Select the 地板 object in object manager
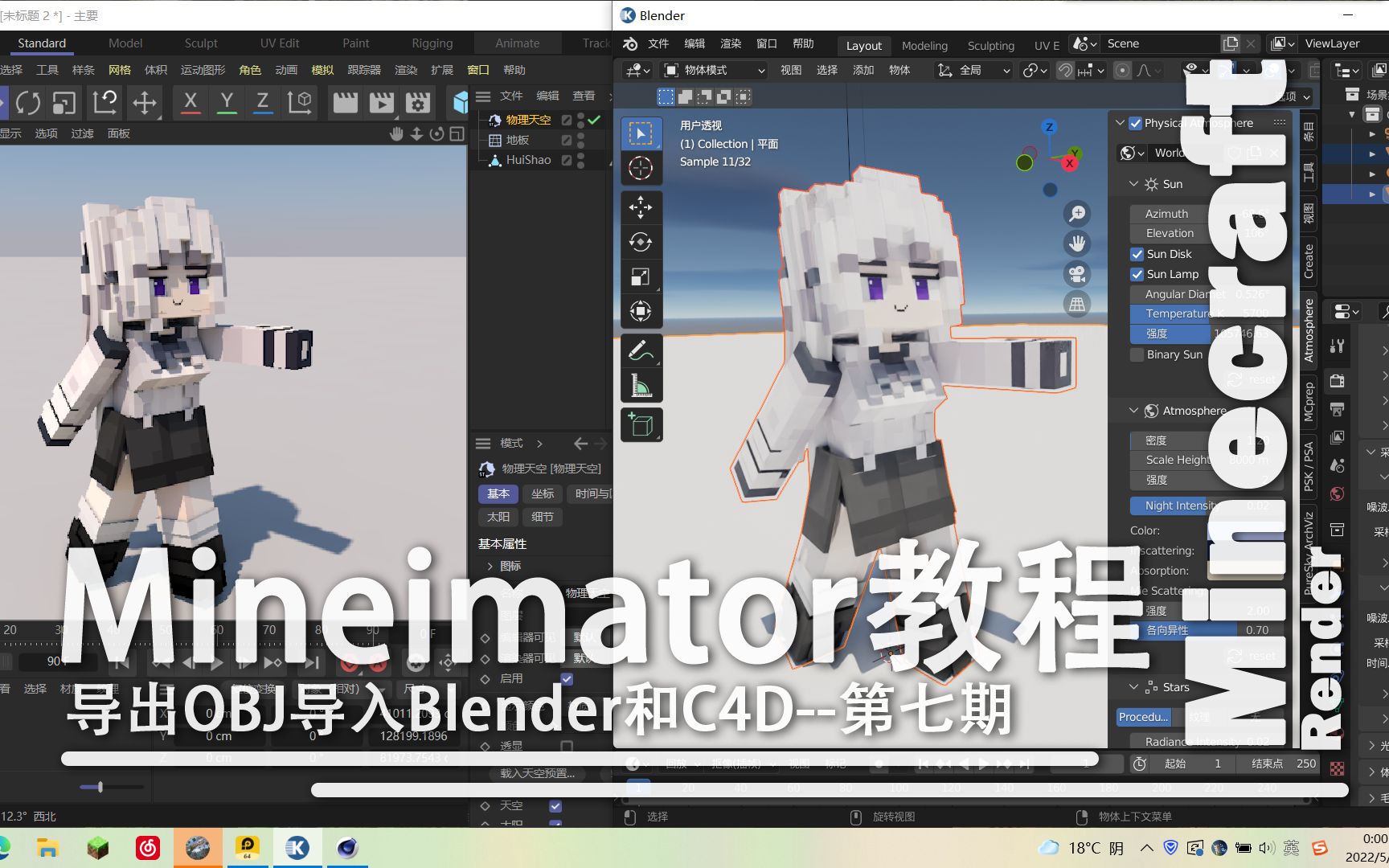 517,140
